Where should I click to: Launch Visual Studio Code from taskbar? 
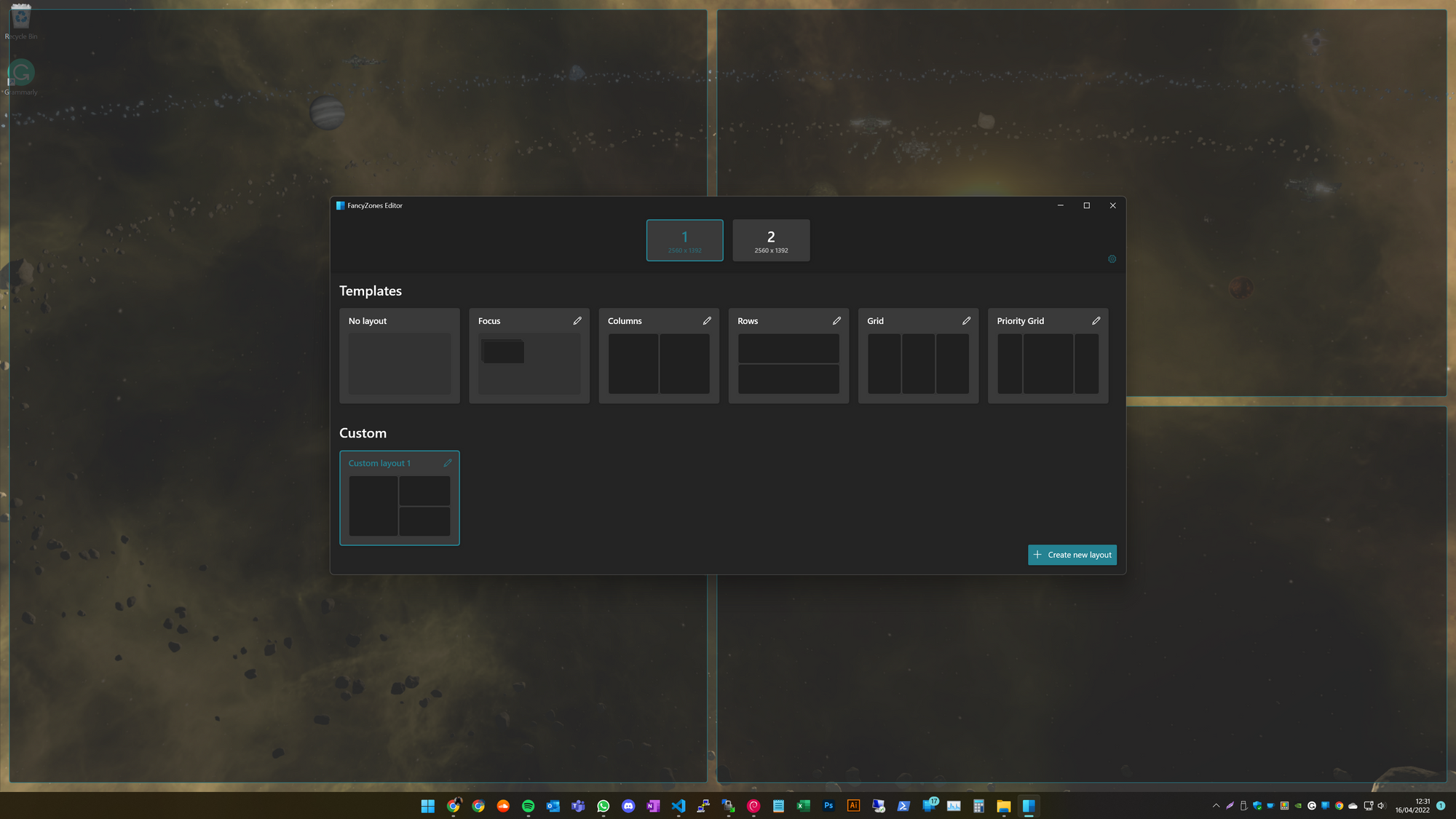pos(678,806)
